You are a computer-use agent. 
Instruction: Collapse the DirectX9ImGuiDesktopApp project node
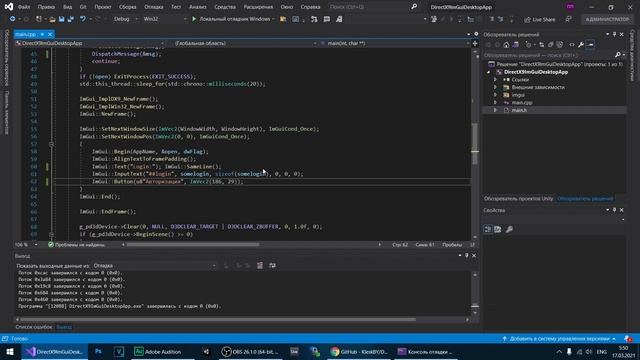489,72
